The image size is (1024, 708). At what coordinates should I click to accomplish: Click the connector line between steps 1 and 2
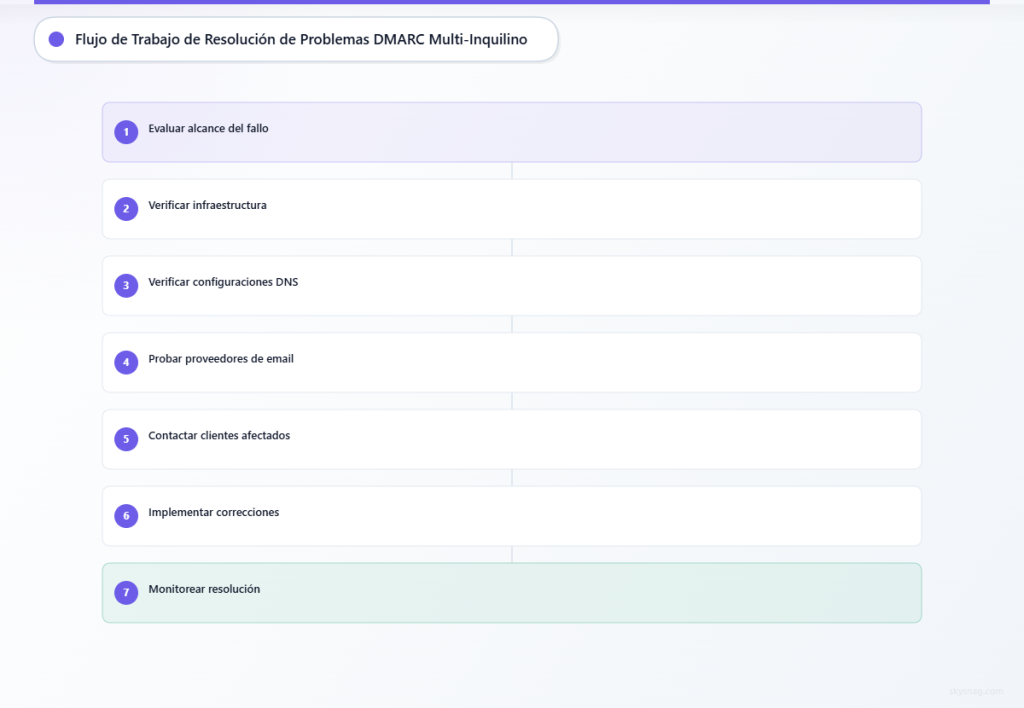[511, 170]
